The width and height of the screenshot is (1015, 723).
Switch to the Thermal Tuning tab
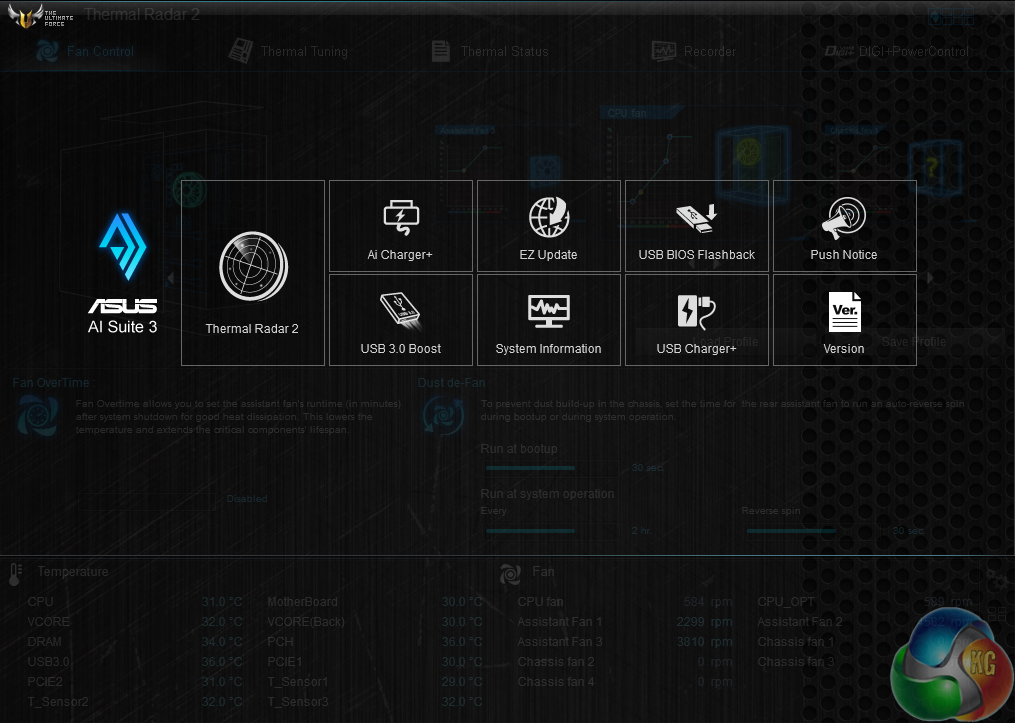pos(288,51)
